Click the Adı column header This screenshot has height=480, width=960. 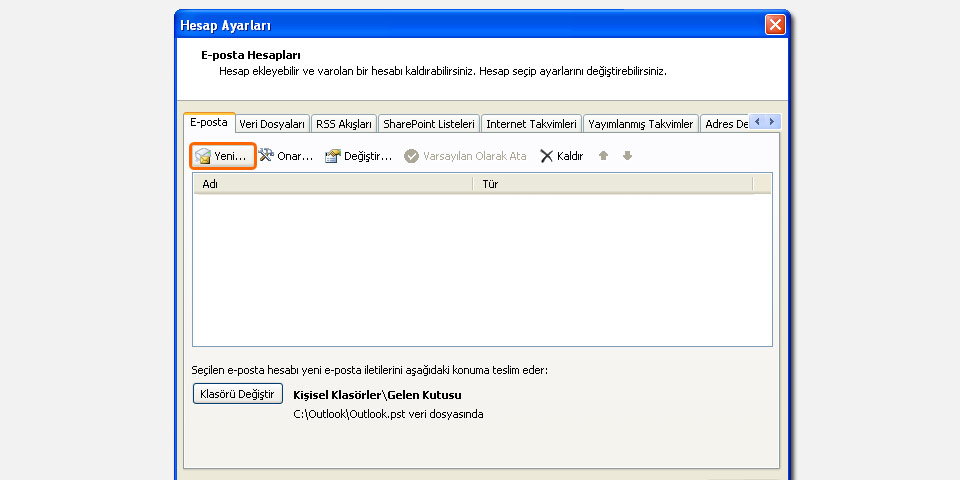pyautogui.click(x=332, y=184)
